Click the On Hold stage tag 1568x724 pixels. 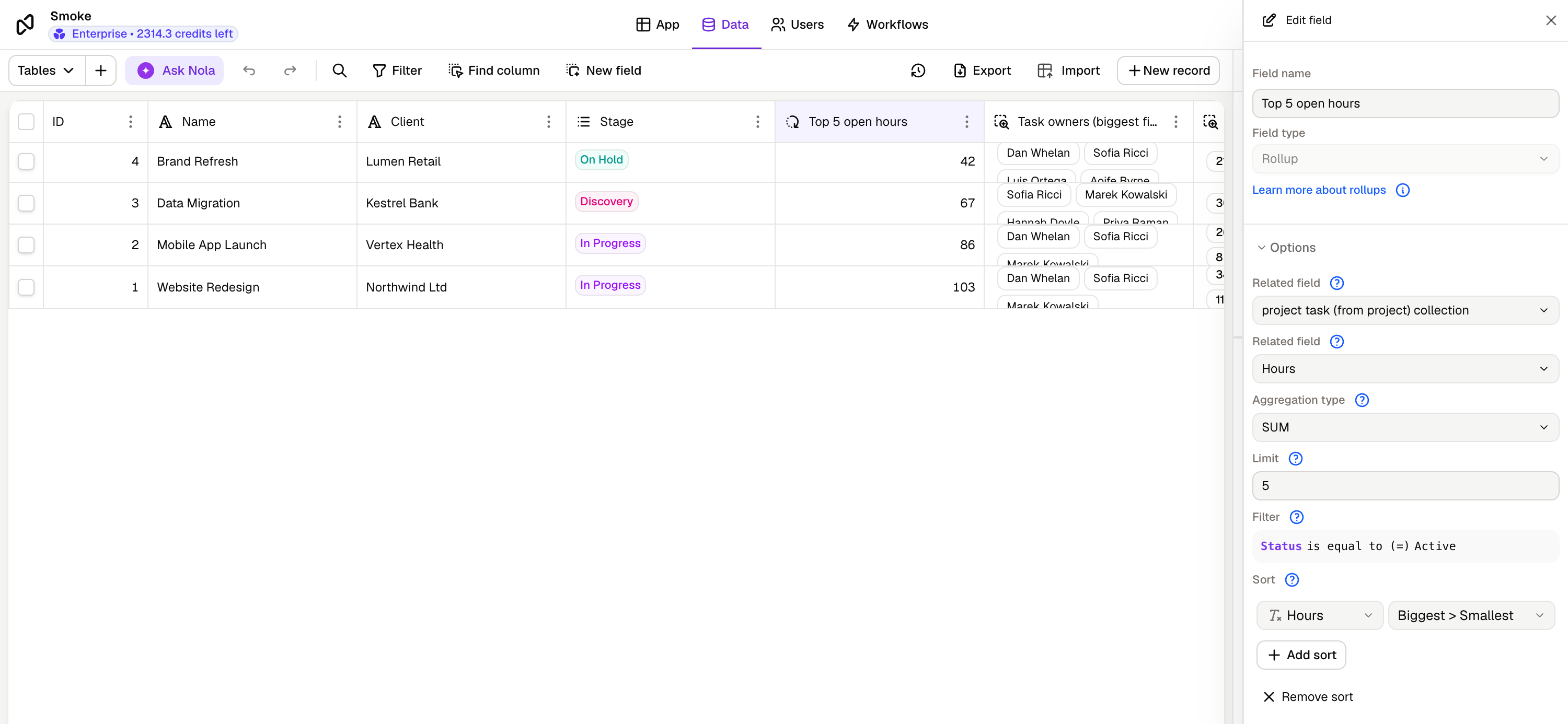602,159
